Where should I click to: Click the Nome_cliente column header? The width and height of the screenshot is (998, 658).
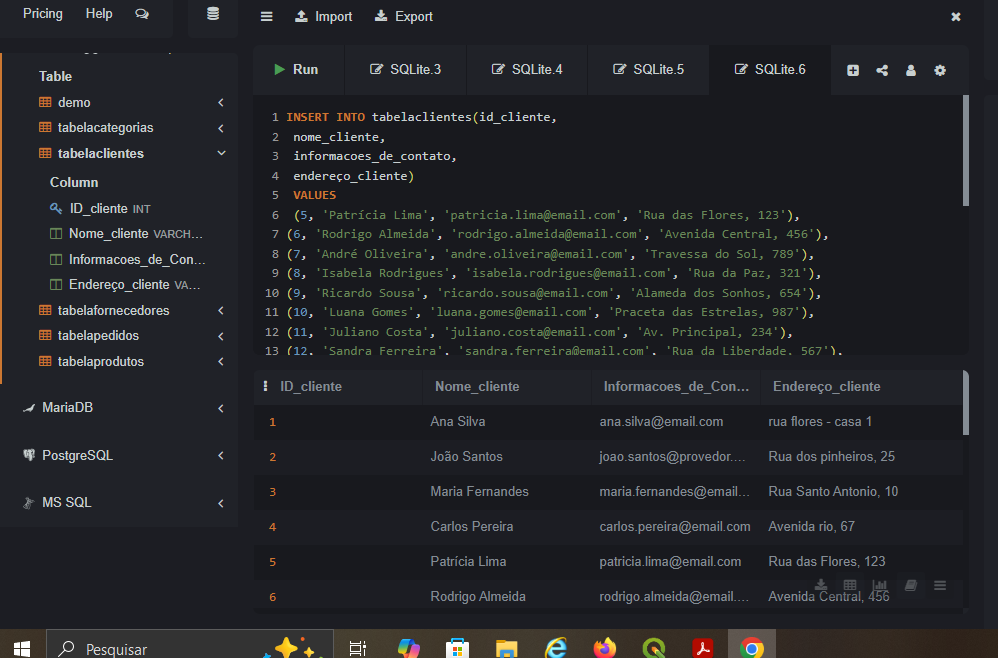click(477, 386)
